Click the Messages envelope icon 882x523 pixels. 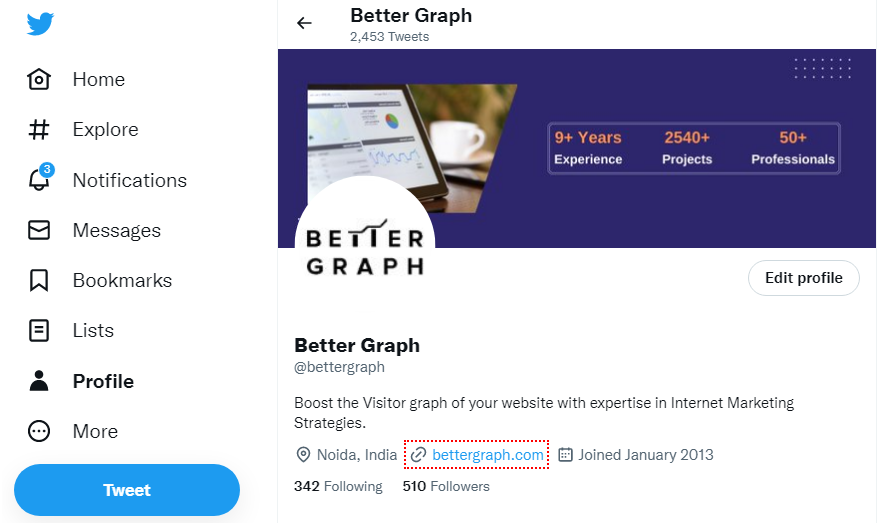(39, 231)
